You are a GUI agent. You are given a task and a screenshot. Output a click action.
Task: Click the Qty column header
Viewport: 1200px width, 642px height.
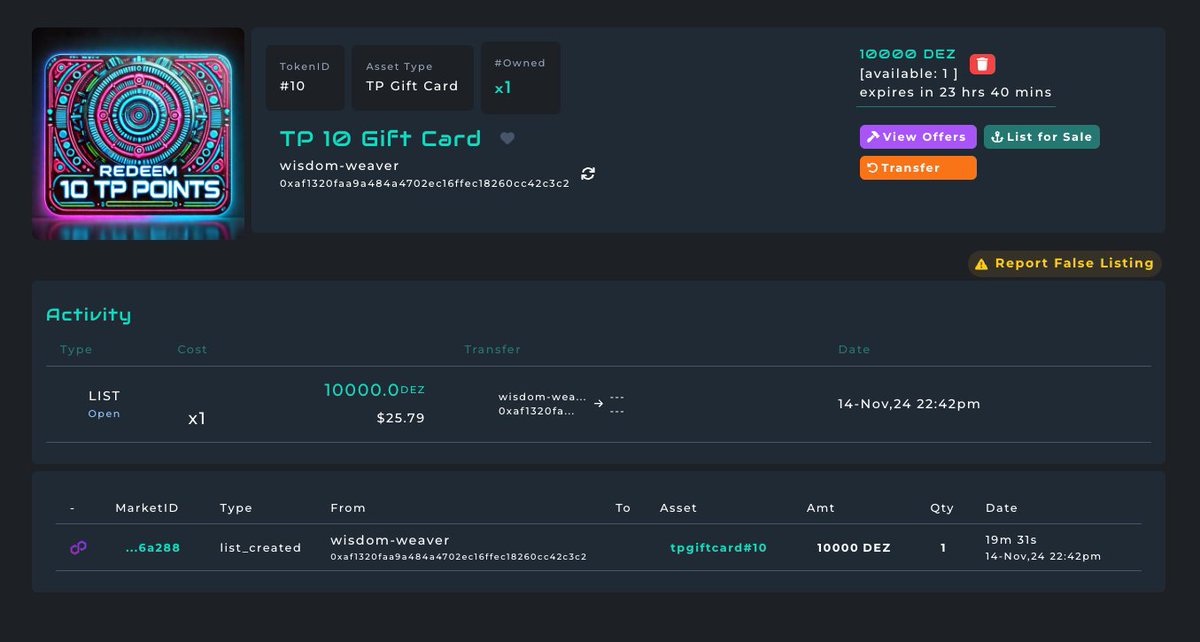942,508
